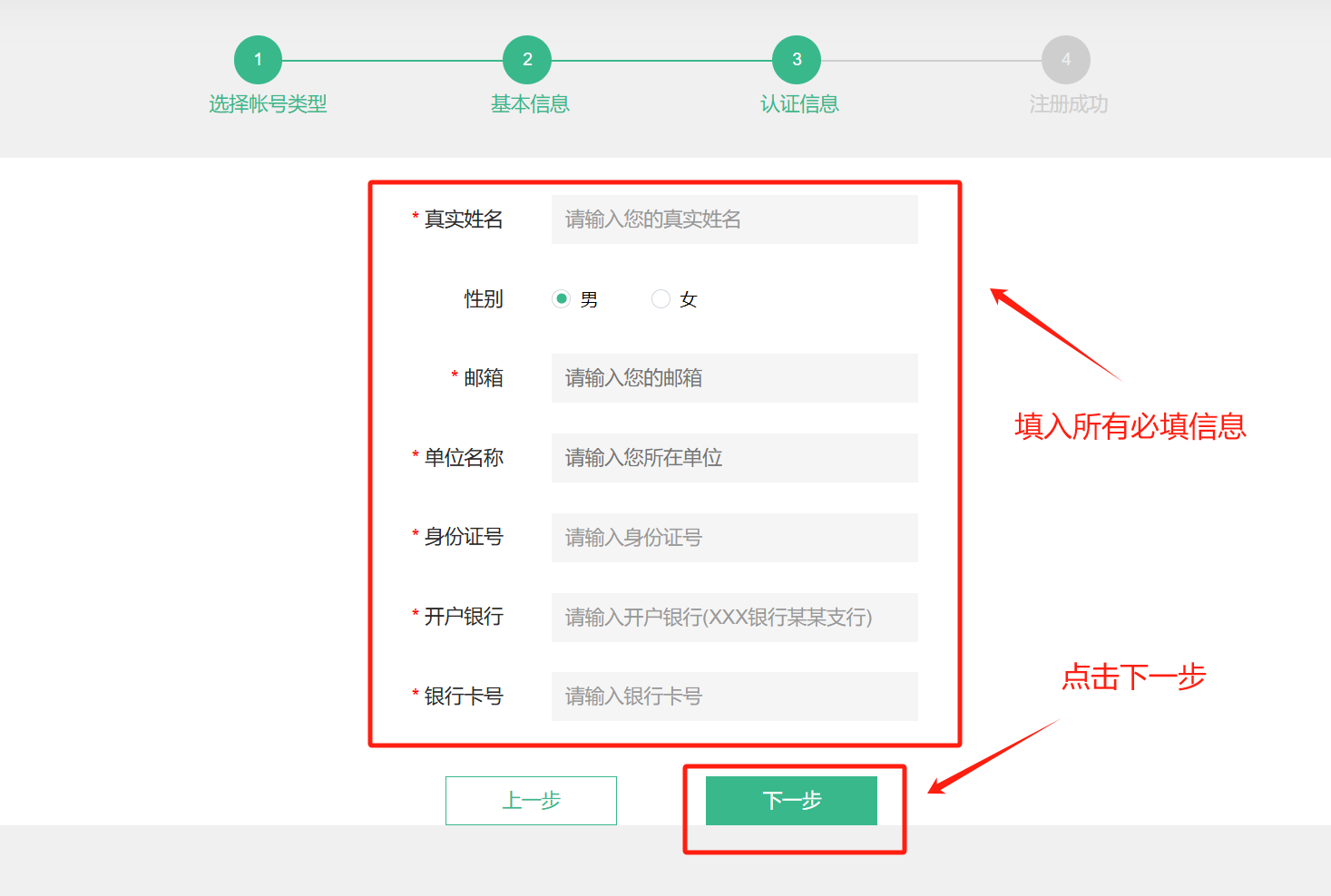Select the 男 radio button
The height and width of the screenshot is (896, 1331).
562,298
